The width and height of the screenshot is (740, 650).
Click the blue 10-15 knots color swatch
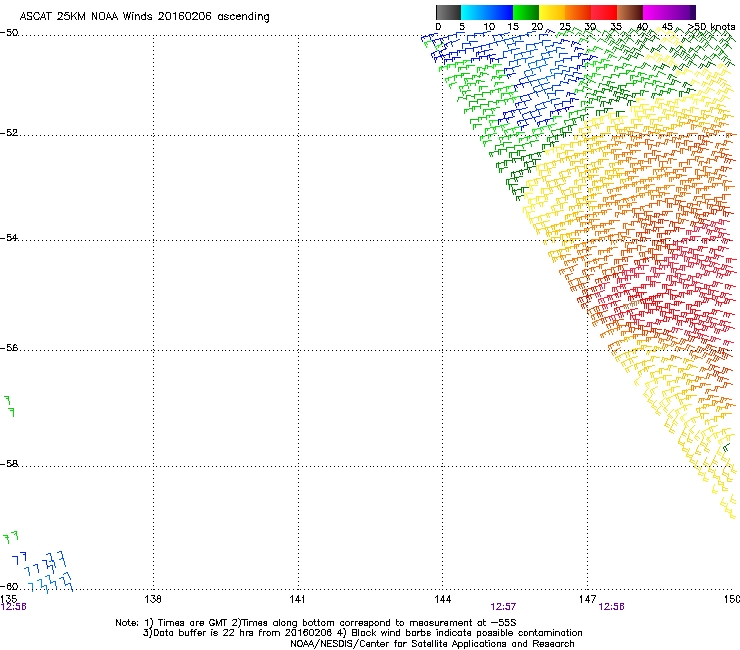point(500,12)
